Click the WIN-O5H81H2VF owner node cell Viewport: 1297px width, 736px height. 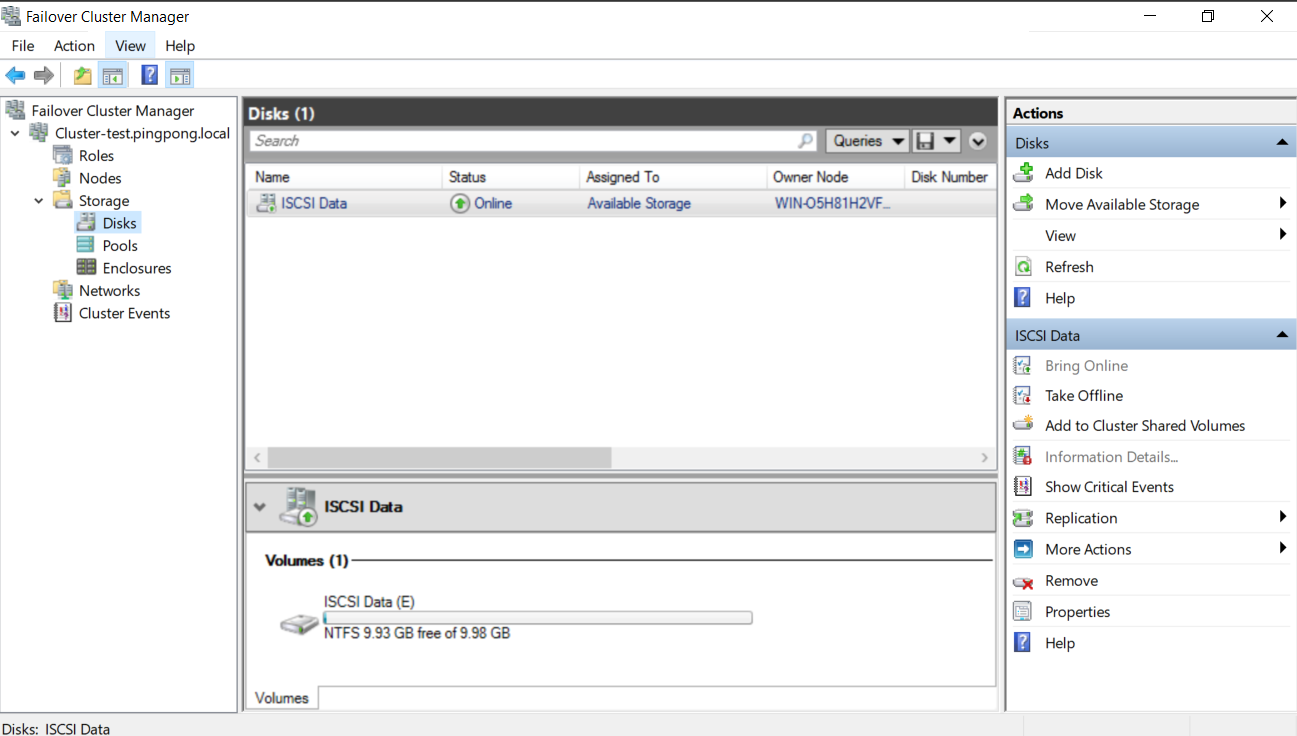pyautogui.click(x=832, y=203)
